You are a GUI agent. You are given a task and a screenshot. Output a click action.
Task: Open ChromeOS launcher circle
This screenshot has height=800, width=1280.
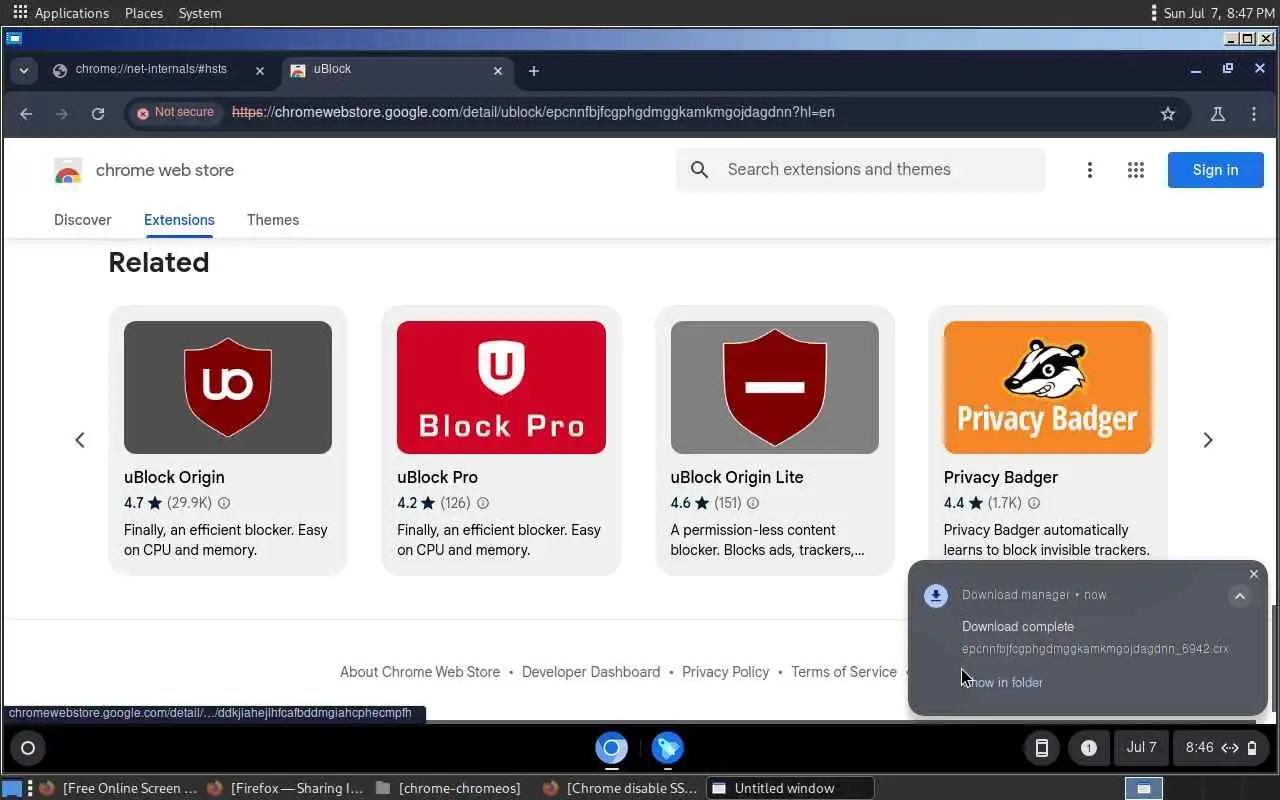point(28,748)
